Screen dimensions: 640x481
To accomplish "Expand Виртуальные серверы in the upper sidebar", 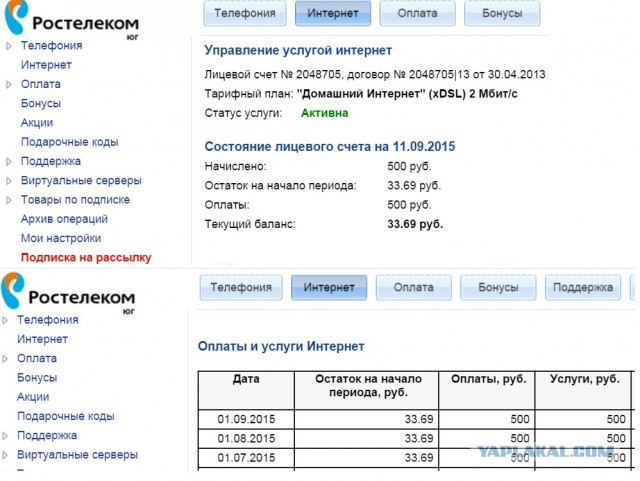I will pos(9,181).
